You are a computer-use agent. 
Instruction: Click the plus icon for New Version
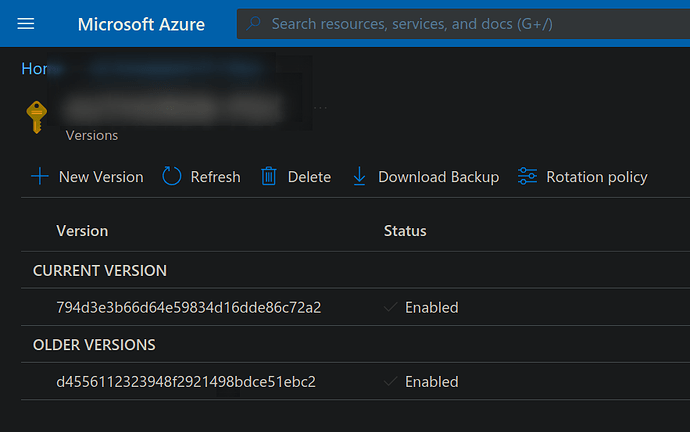tap(40, 177)
